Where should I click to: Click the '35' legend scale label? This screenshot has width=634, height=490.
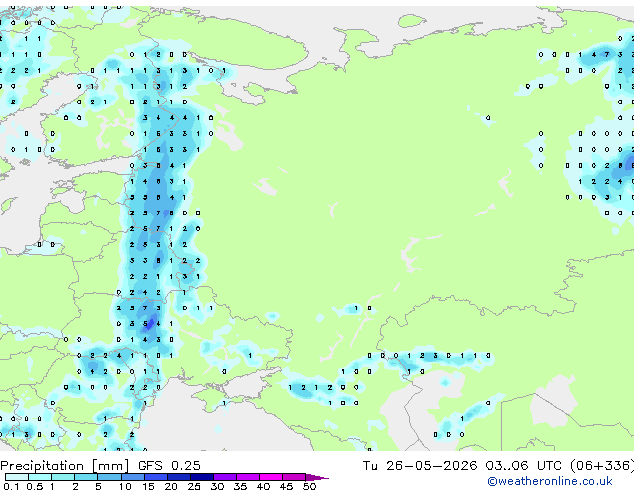pos(240,486)
